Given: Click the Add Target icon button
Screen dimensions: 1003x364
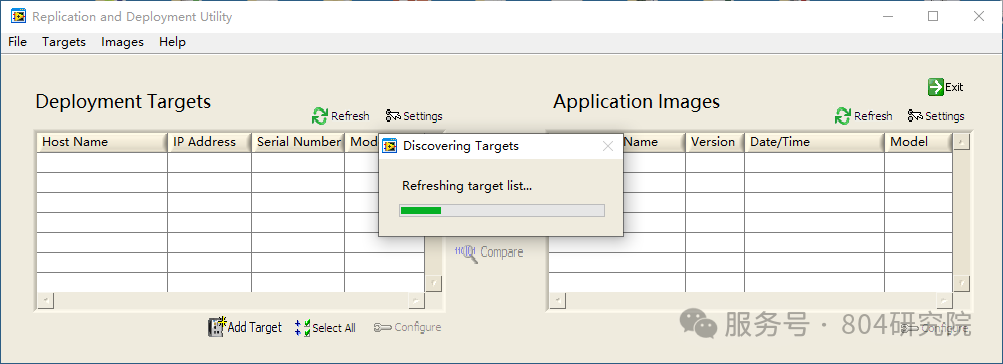Looking at the screenshot, I should (244, 327).
